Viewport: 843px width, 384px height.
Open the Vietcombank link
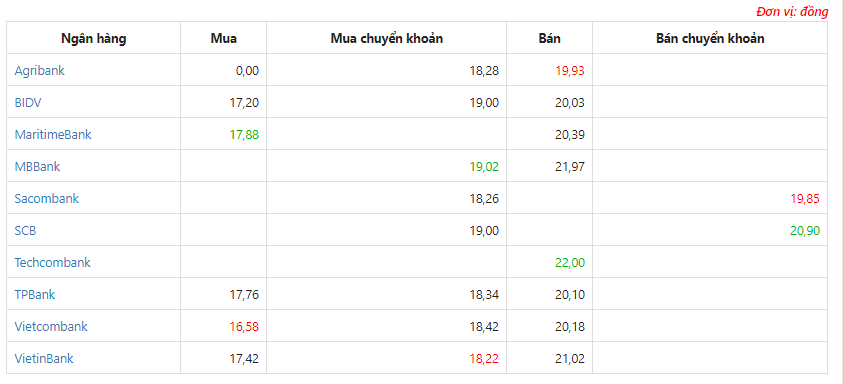click(x=51, y=326)
